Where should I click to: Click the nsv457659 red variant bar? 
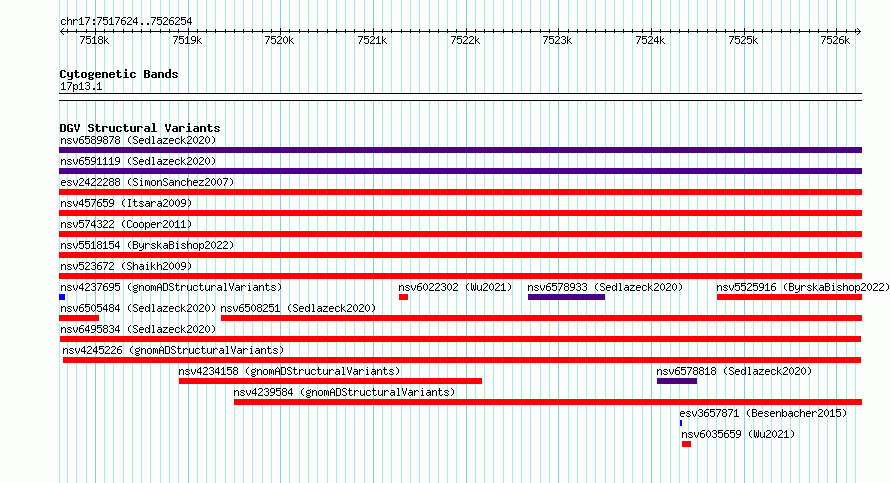click(x=460, y=213)
